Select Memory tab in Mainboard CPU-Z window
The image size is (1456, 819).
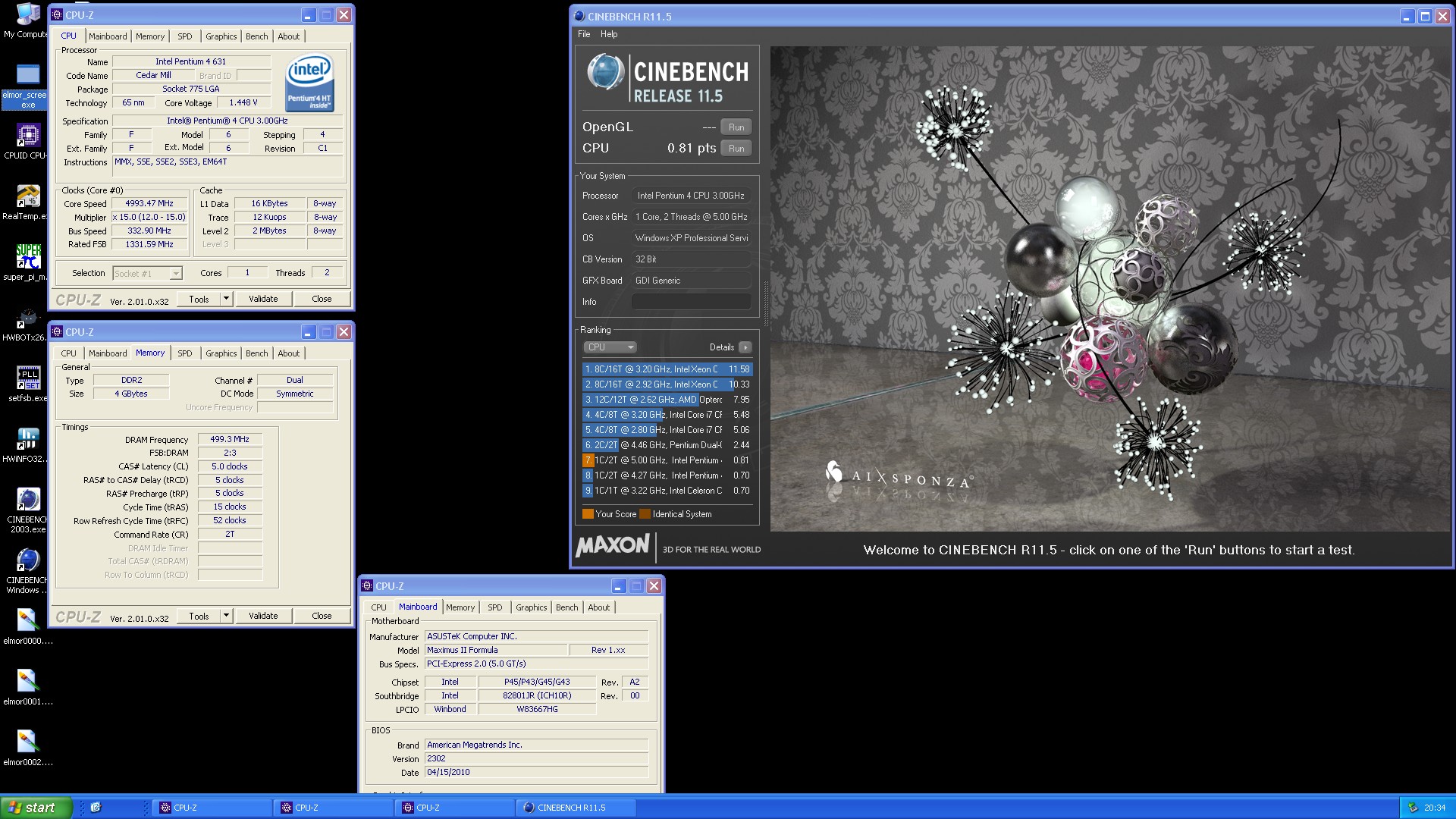point(460,607)
